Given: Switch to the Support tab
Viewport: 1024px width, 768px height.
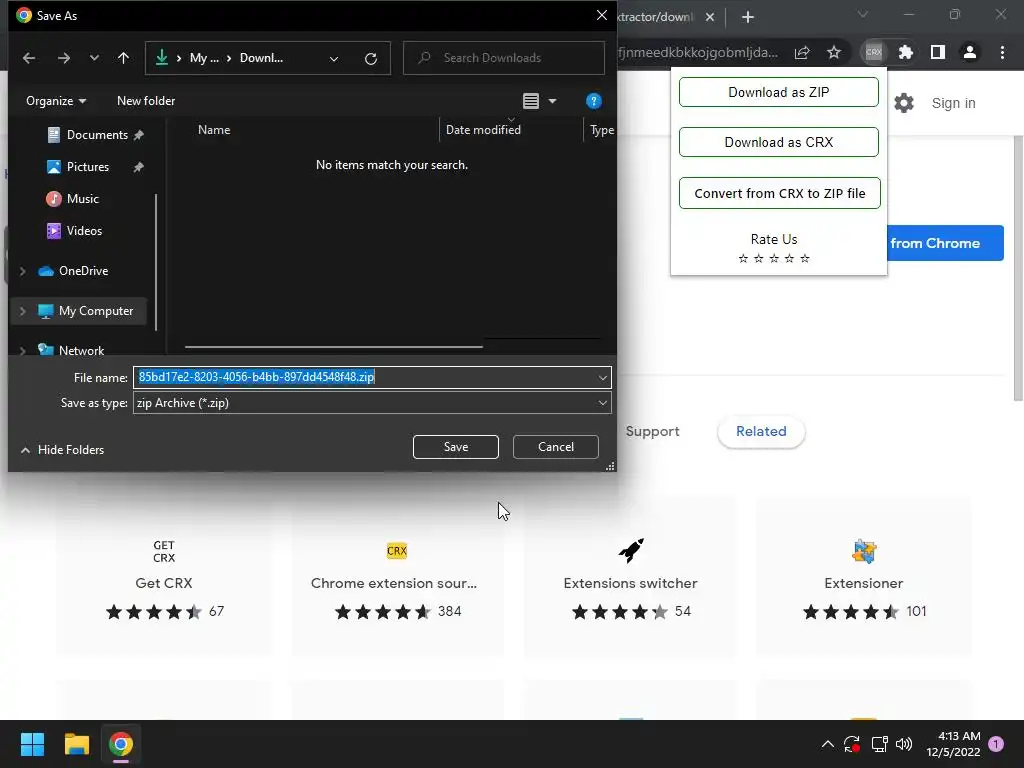Looking at the screenshot, I should (652, 432).
